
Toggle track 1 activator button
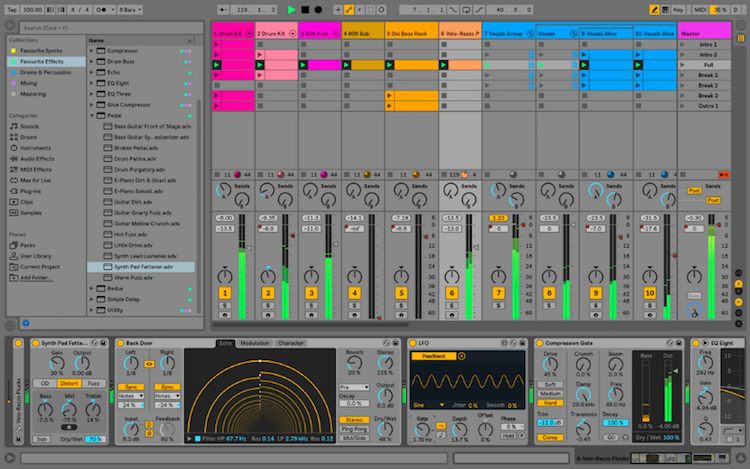click(225, 293)
